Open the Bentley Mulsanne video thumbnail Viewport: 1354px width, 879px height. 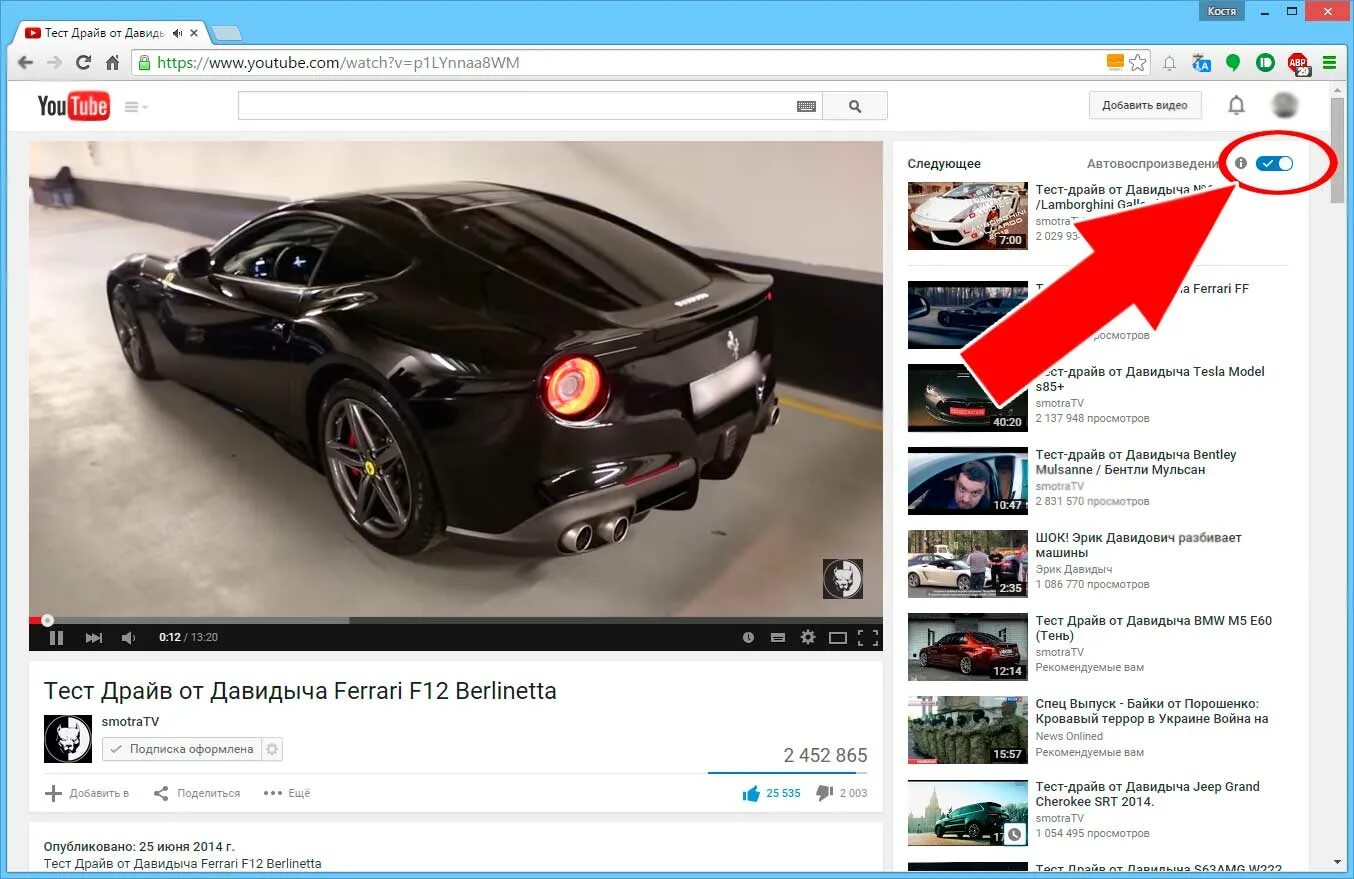[x=967, y=481]
